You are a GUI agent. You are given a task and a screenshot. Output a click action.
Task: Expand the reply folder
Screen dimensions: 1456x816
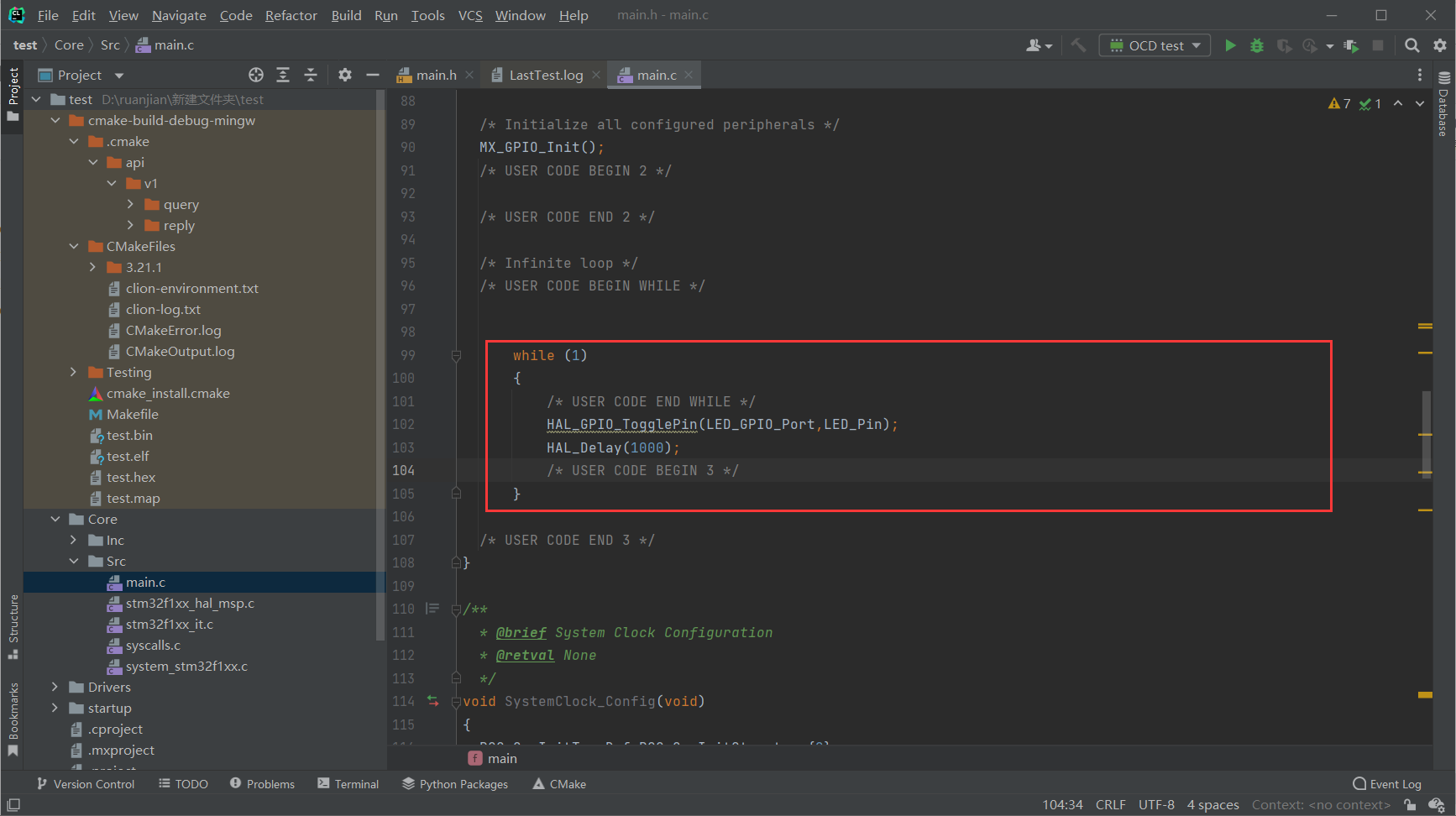130,225
